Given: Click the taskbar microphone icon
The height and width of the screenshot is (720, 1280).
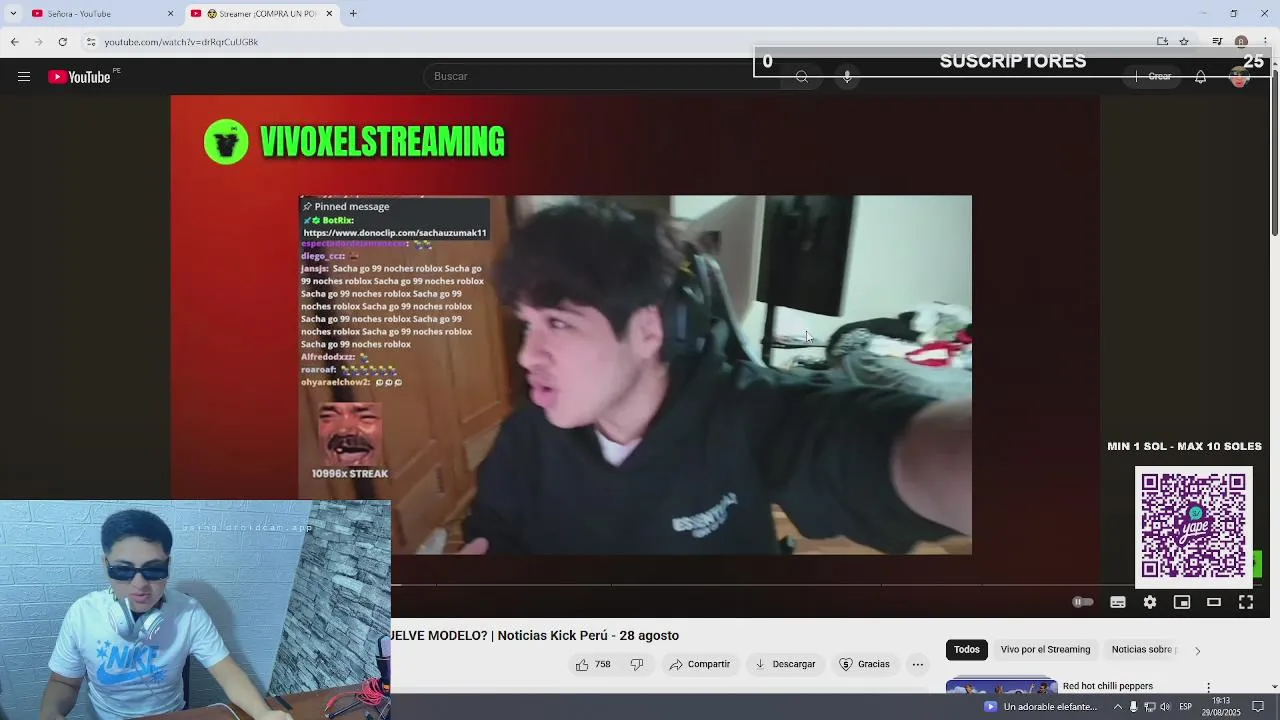Looking at the screenshot, I should coord(1133,707).
